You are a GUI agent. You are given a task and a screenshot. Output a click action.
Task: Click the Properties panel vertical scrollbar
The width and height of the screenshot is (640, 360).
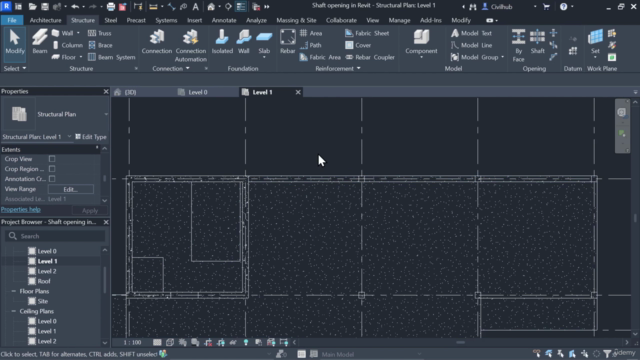pyautogui.click(x=104, y=178)
